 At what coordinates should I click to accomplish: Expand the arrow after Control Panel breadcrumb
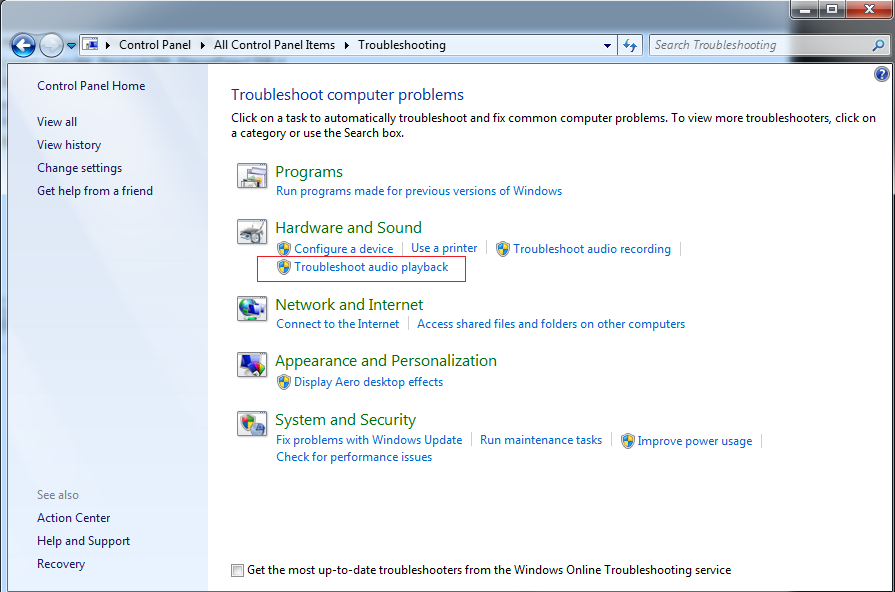[x=202, y=45]
